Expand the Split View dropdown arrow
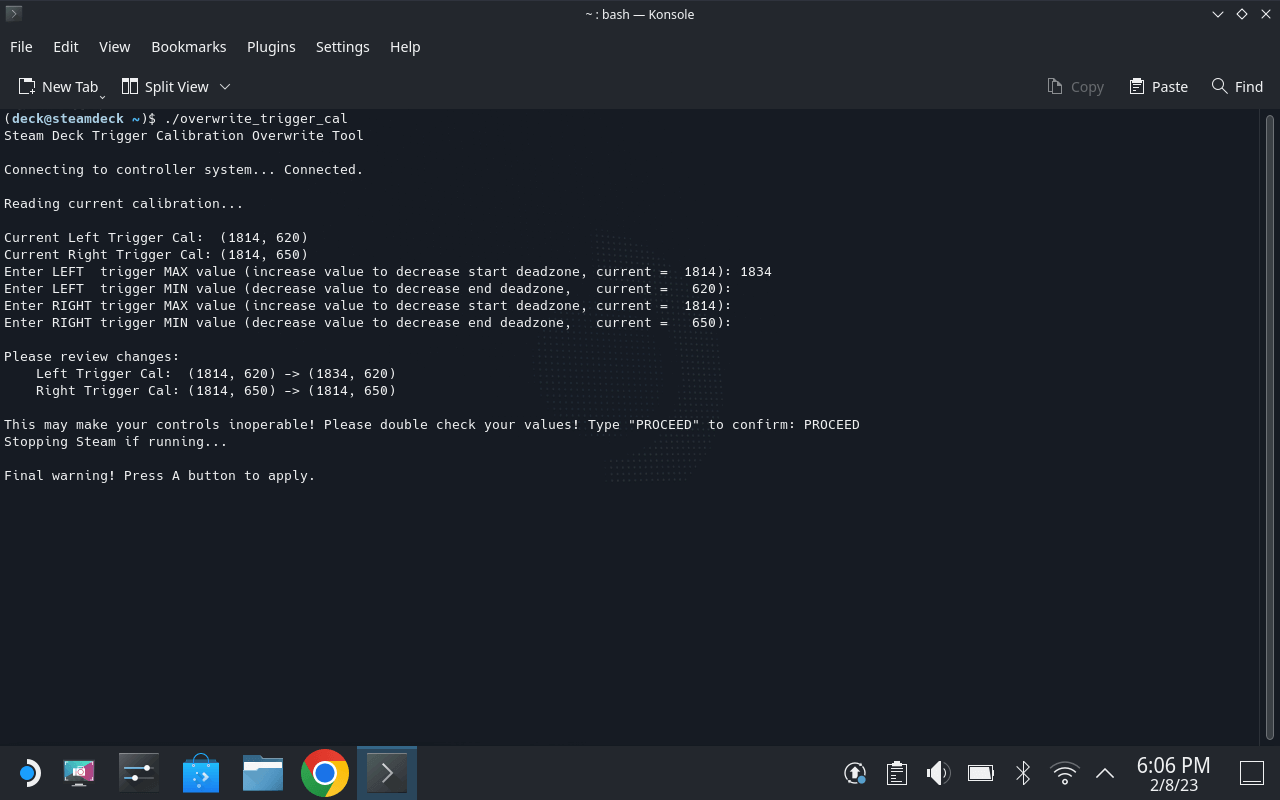1280x800 pixels. [x=225, y=87]
